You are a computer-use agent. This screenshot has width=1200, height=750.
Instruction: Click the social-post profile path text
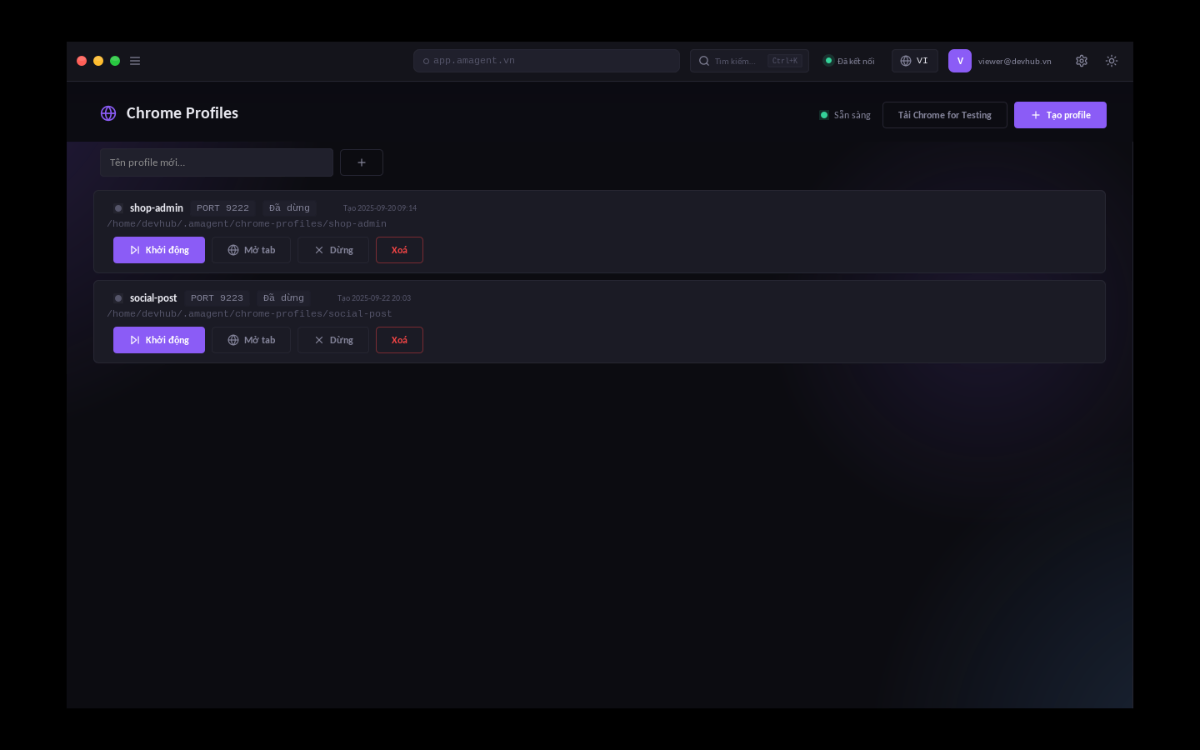tap(250, 314)
